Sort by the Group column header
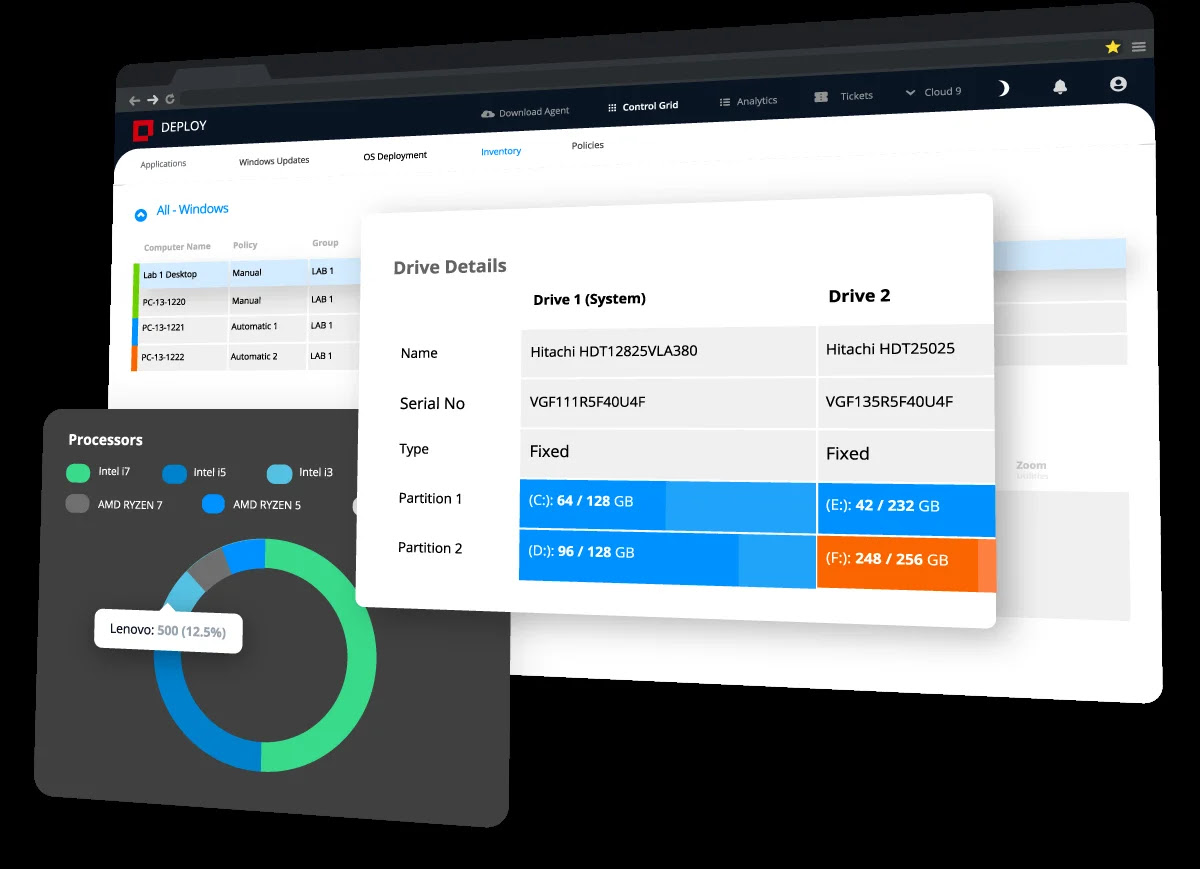1200x869 pixels. 325,243
